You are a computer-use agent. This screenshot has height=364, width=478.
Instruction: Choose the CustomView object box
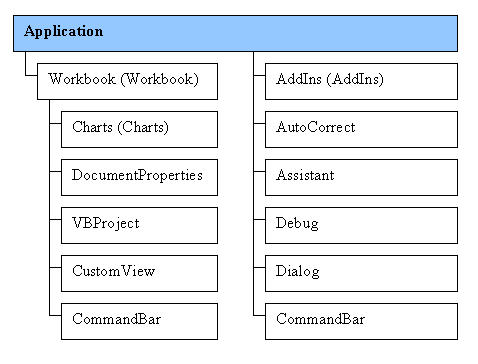139,273
